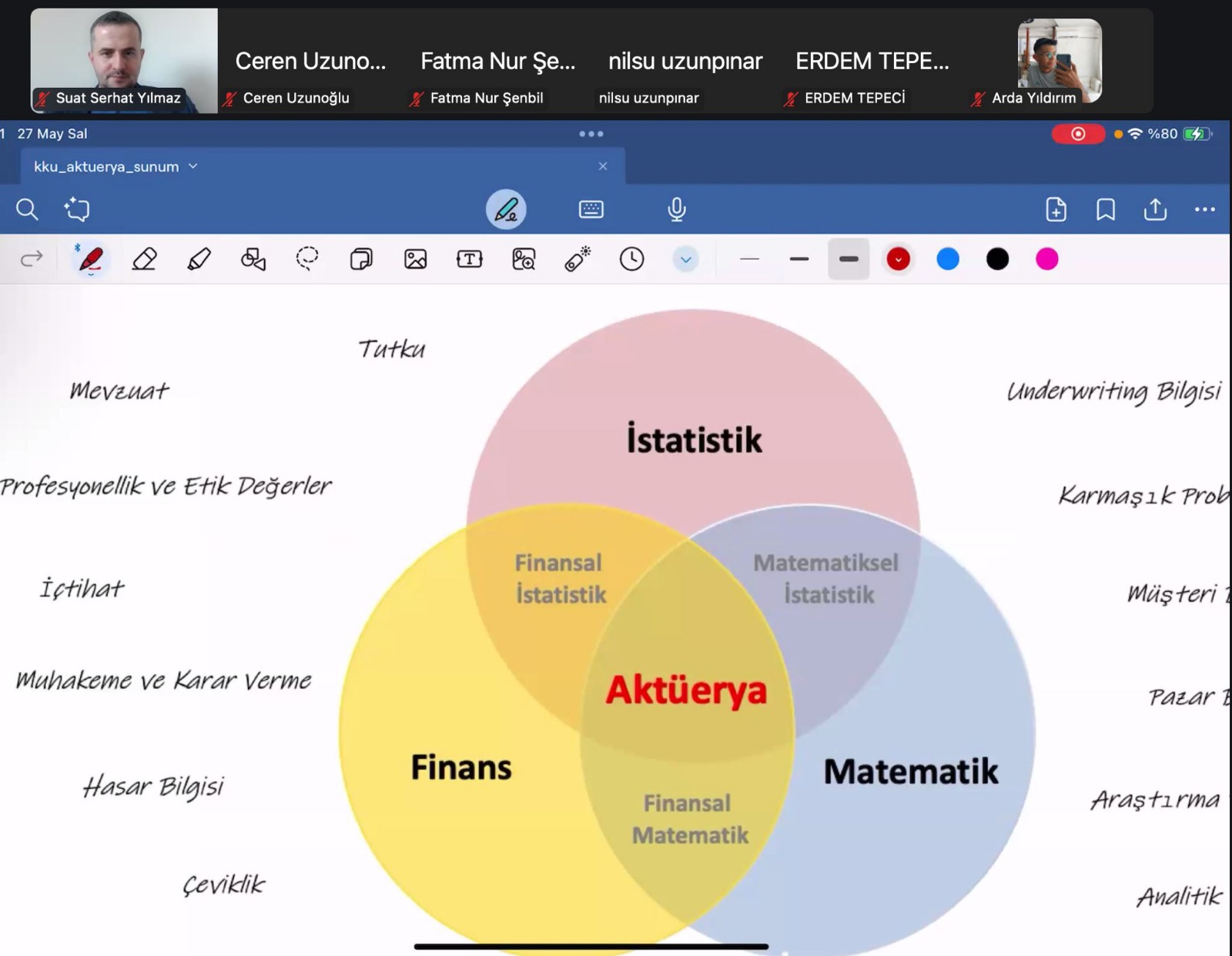Open the shapes tool
This screenshot has width=1232, height=956.
coord(253,259)
